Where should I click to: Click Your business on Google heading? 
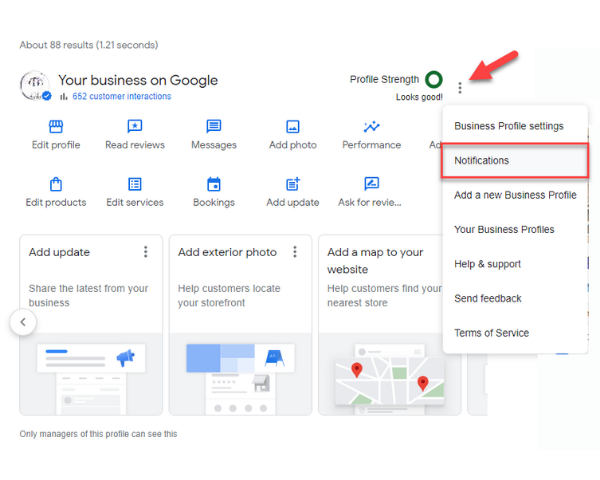pyautogui.click(x=138, y=80)
